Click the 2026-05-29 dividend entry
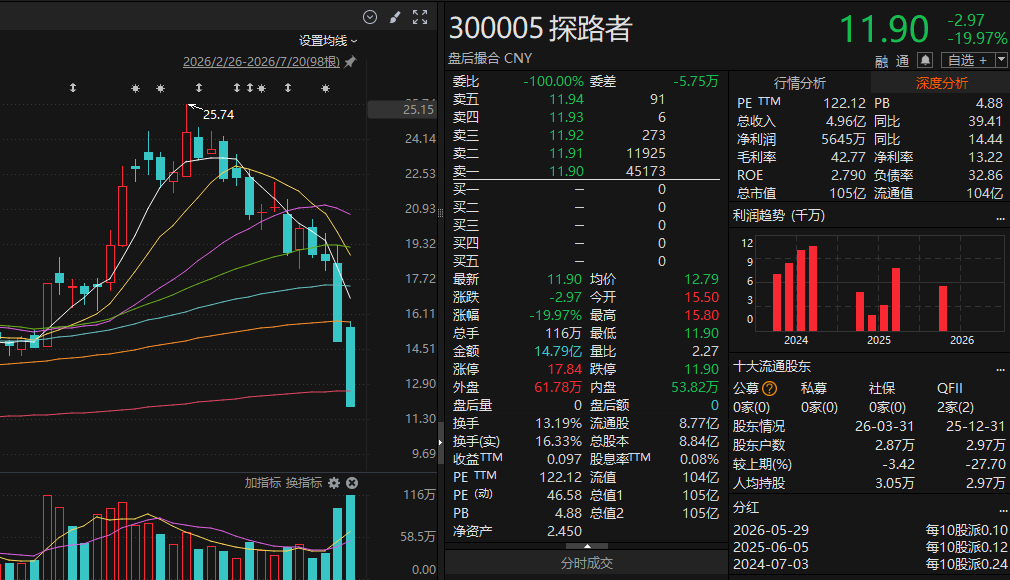Image resolution: width=1010 pixels, height=580 pixels. [x=870, y=530]
